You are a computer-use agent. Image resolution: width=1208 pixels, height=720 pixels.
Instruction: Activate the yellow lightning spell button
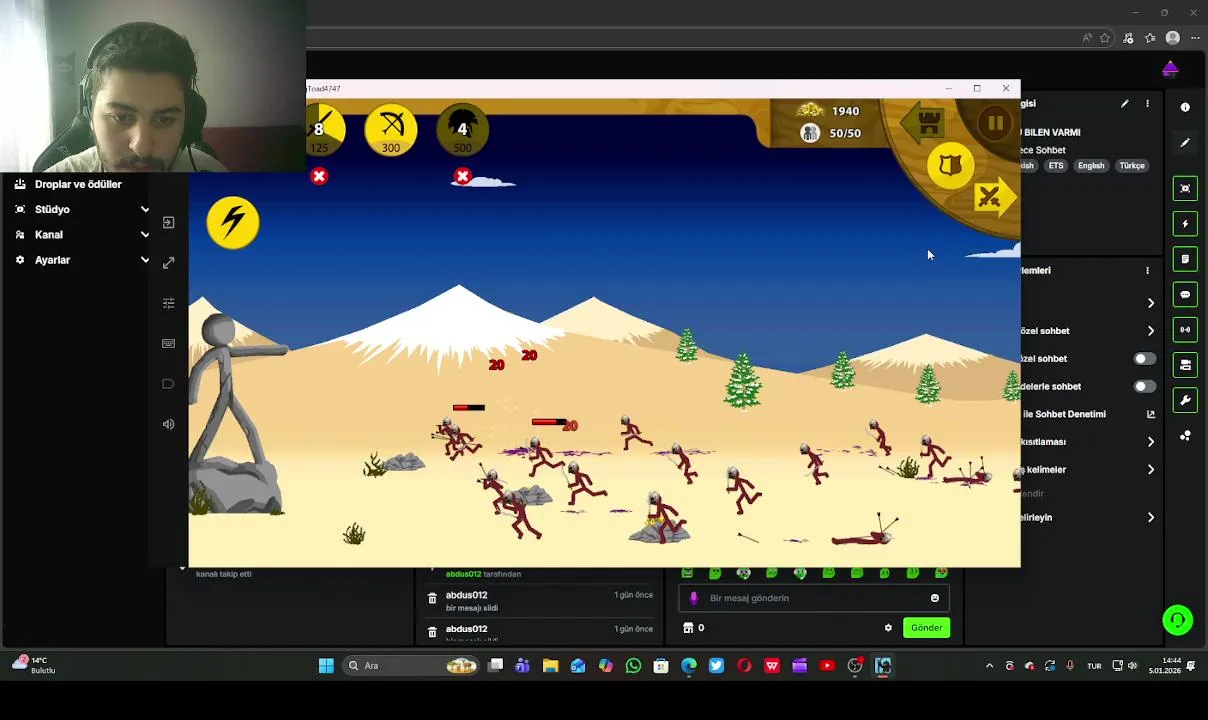click(233, 221)
